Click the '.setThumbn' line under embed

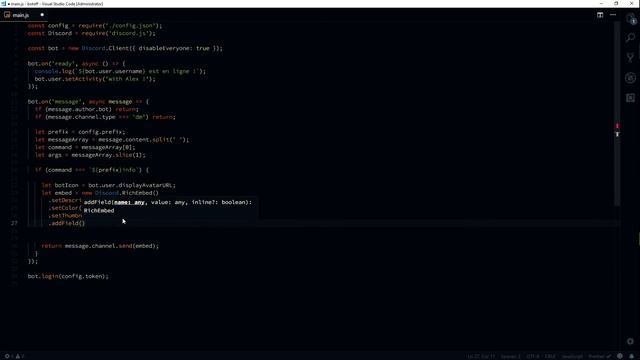click(x=65, y=216)
